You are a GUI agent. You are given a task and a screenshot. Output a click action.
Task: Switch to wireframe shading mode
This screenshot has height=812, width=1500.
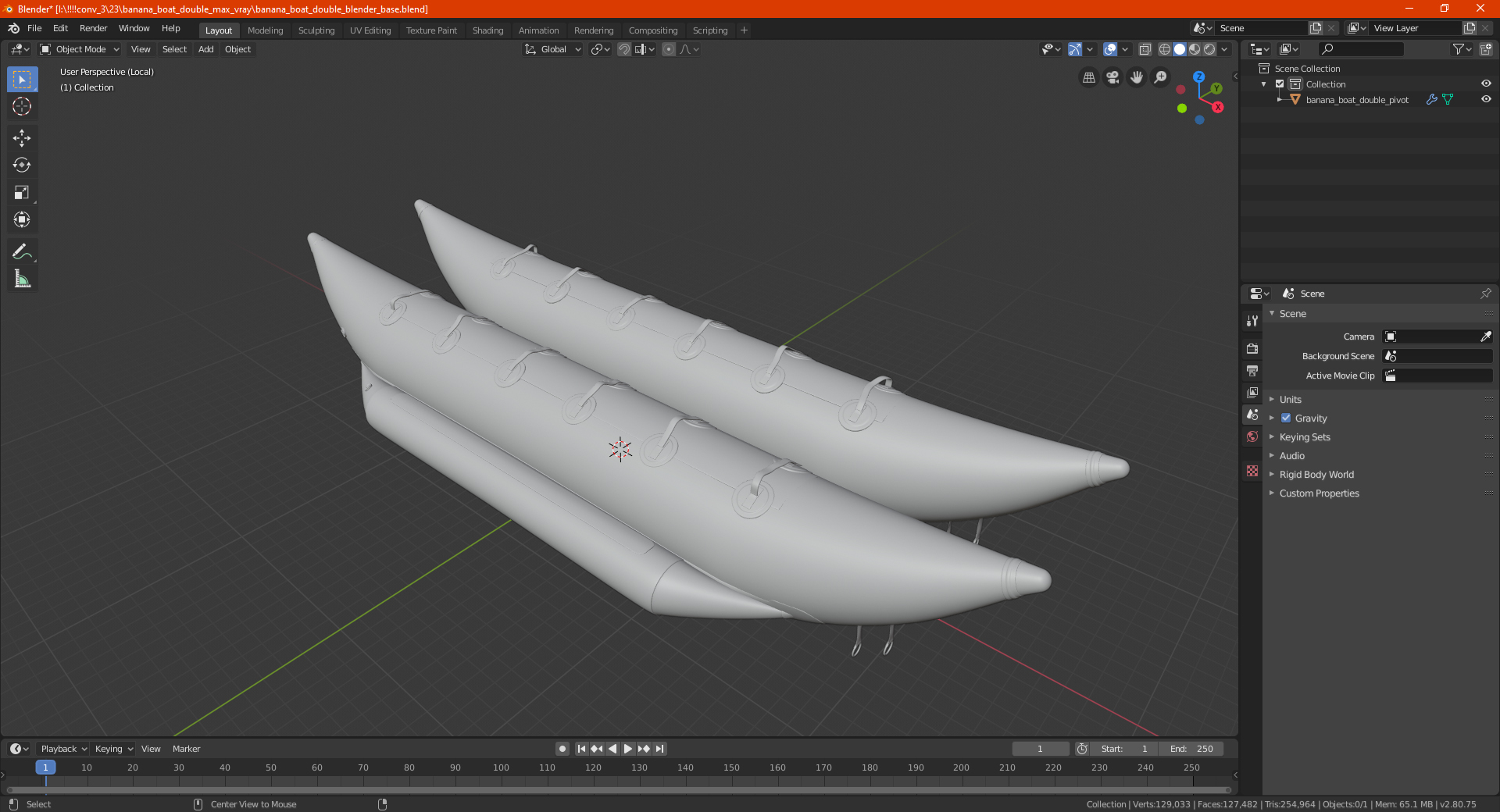click(x=1164, y=49)
